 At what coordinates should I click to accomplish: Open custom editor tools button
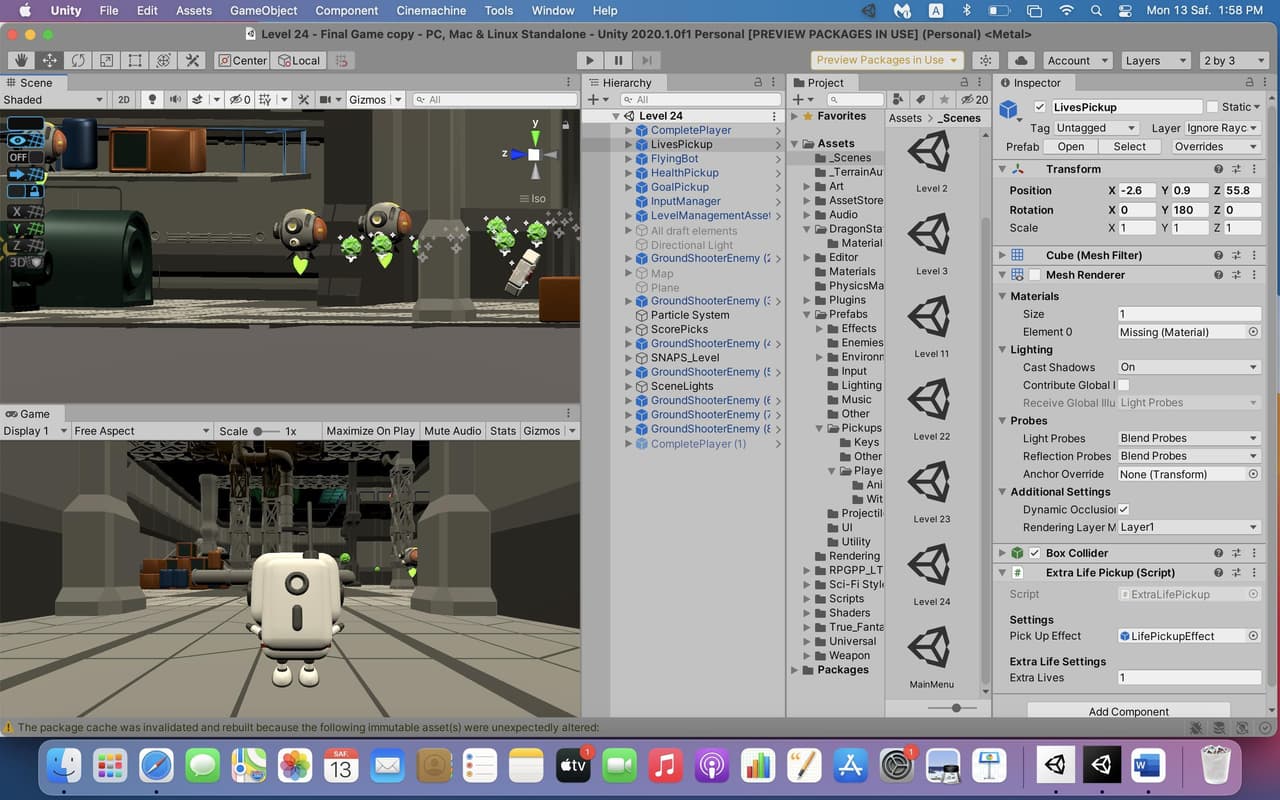(192, 60)
